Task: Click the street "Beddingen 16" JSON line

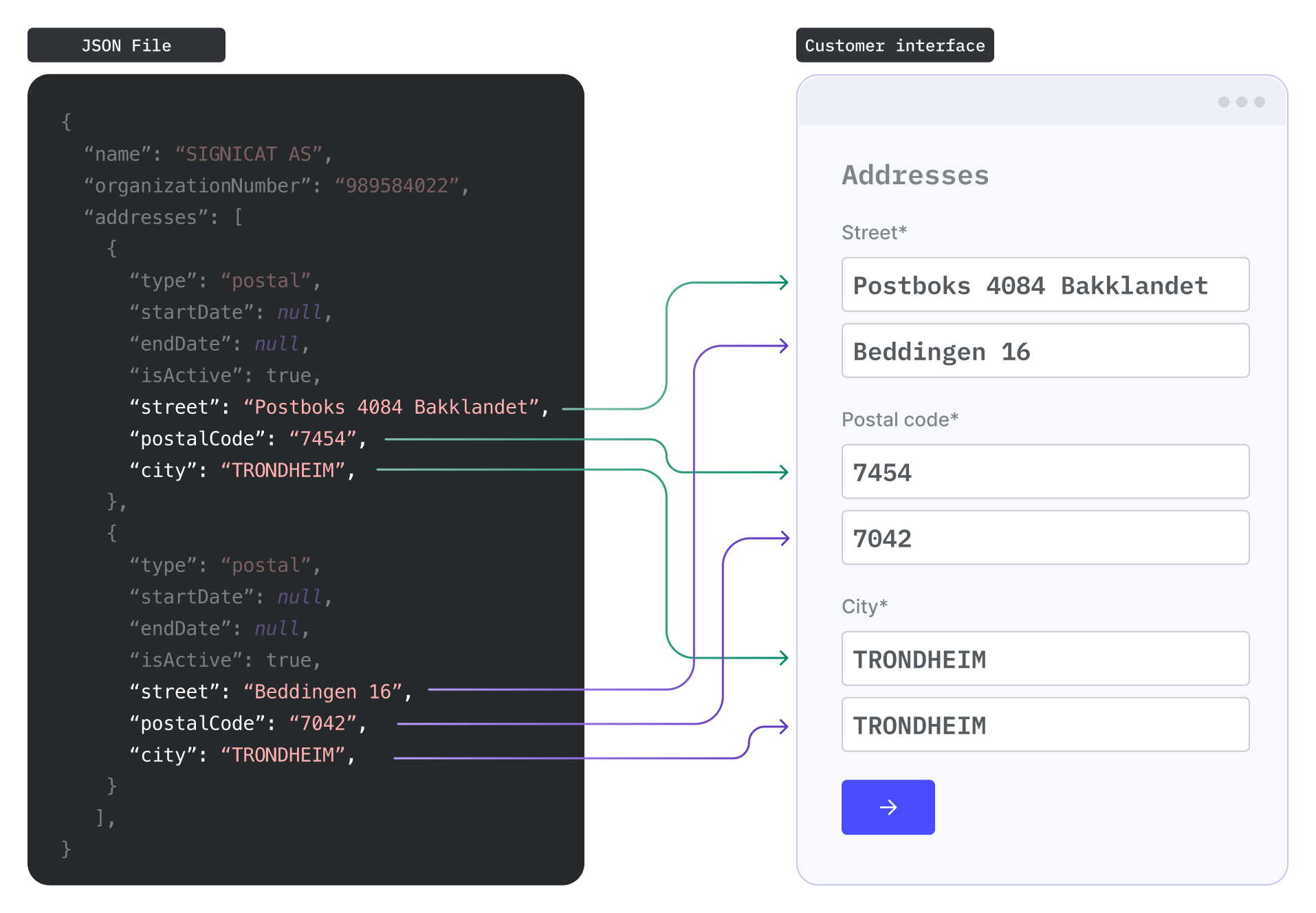Action: click(x=271, y=692)
